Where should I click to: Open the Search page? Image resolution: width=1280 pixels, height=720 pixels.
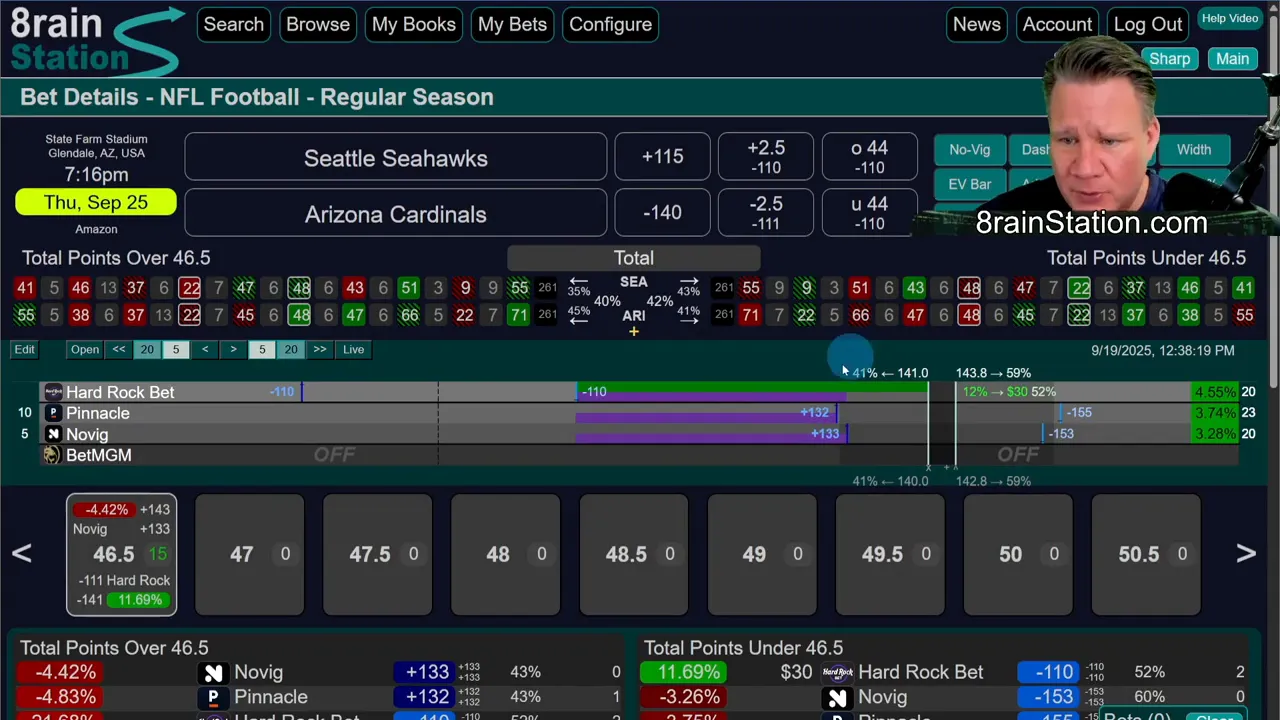coord(234,24)
